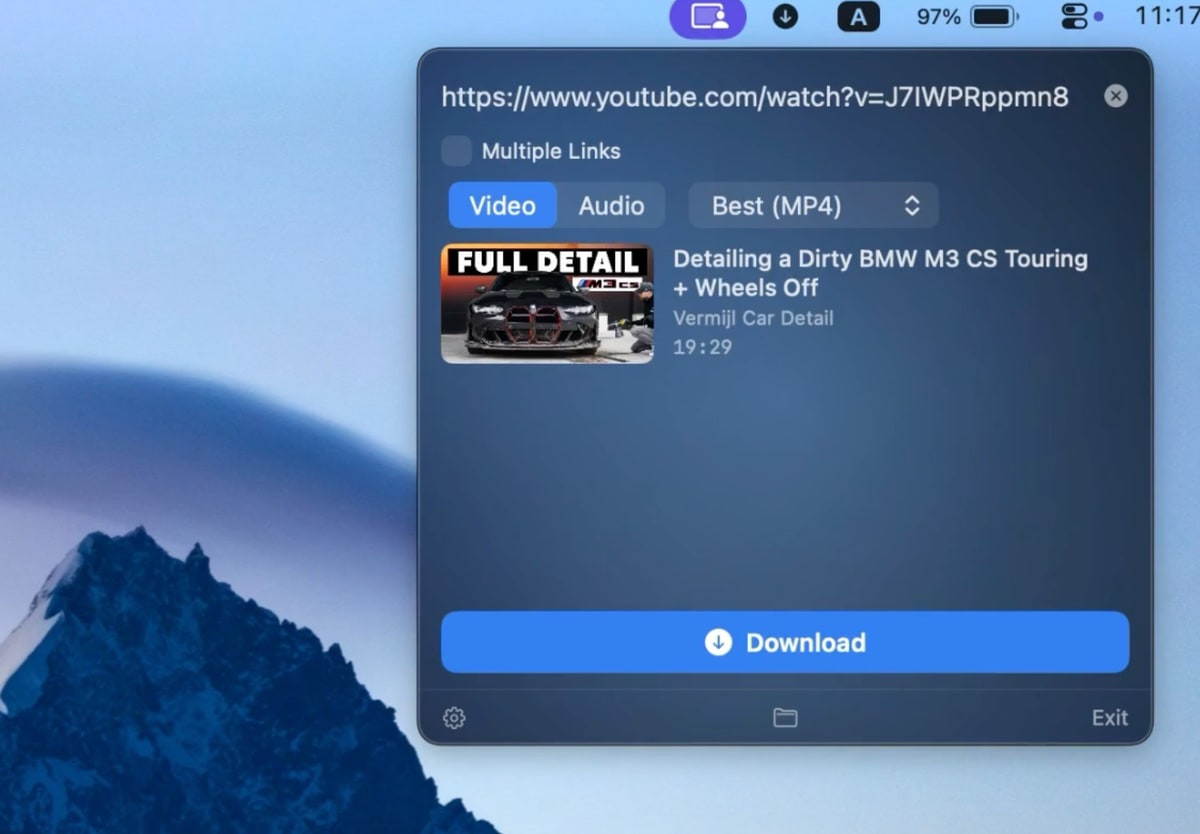Click the video duration 19:29
Image resolution: width=1200 pixels, height=834 pixels.
click(702, 347)
